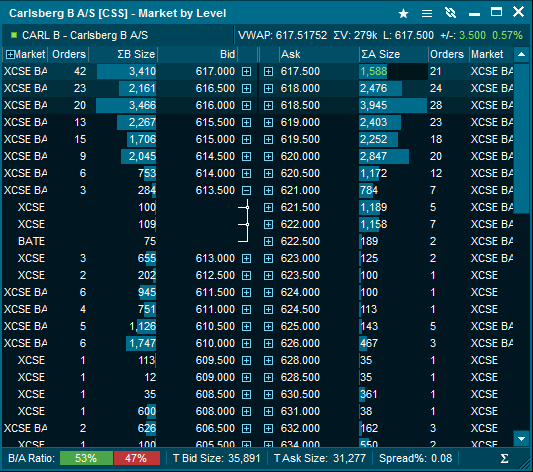
Task: Select the BATE 75 sub-order row
Action: click(129, 241)
